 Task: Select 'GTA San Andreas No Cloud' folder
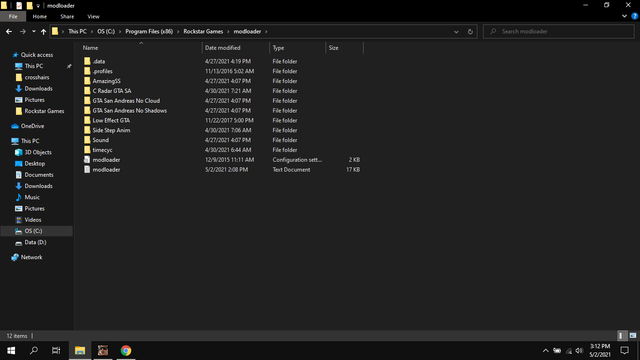tap(126, 101)
